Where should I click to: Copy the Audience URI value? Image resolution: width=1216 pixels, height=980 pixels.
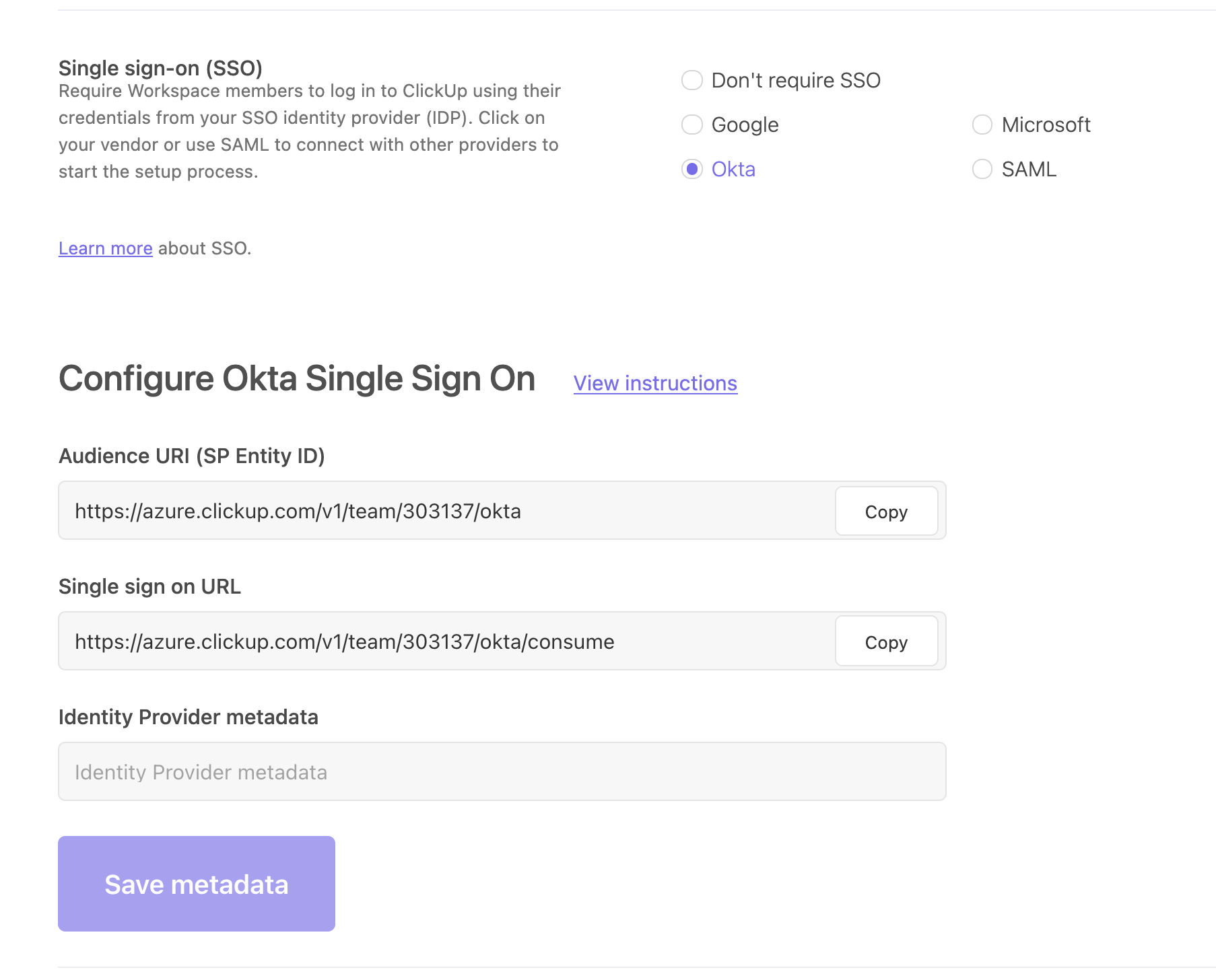pos(886,512)
